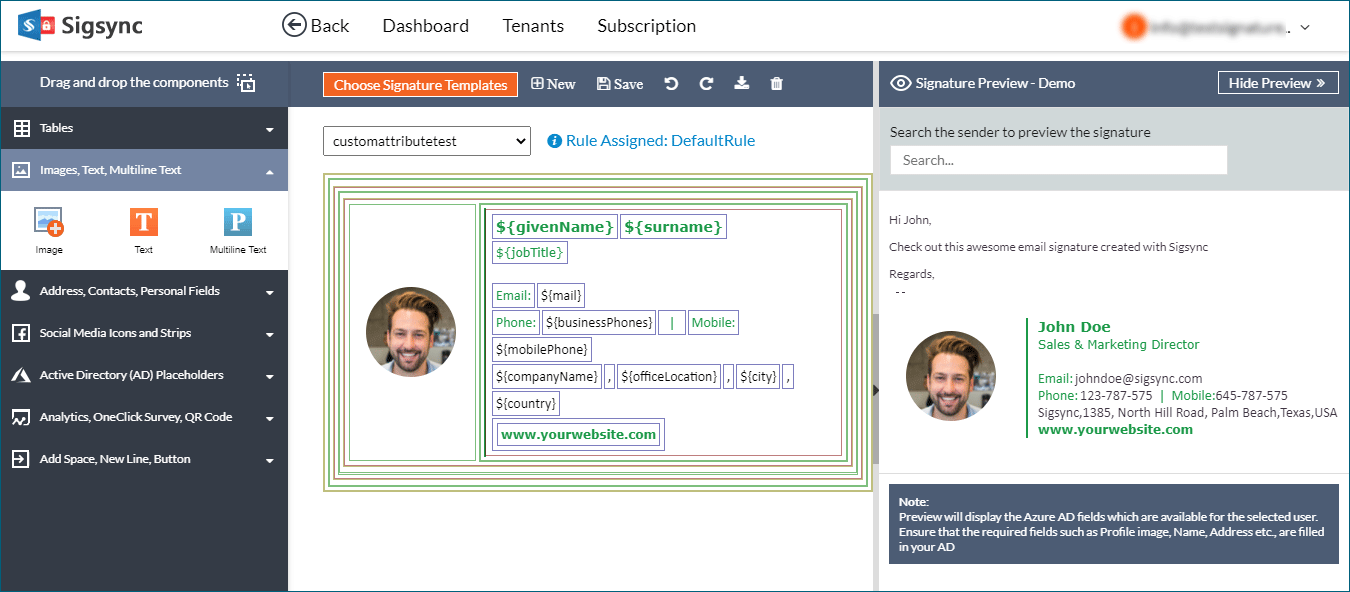Click the sender Search field
The height and width of the screenshot is (592, 1350).
tap(1058, 160)
